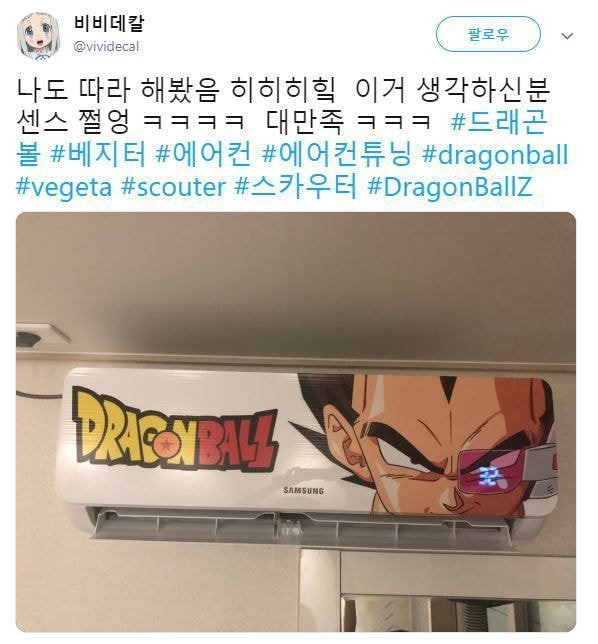Click the scouter display in the photo
This screenshot has height=644, width=598.
[489, 474]
